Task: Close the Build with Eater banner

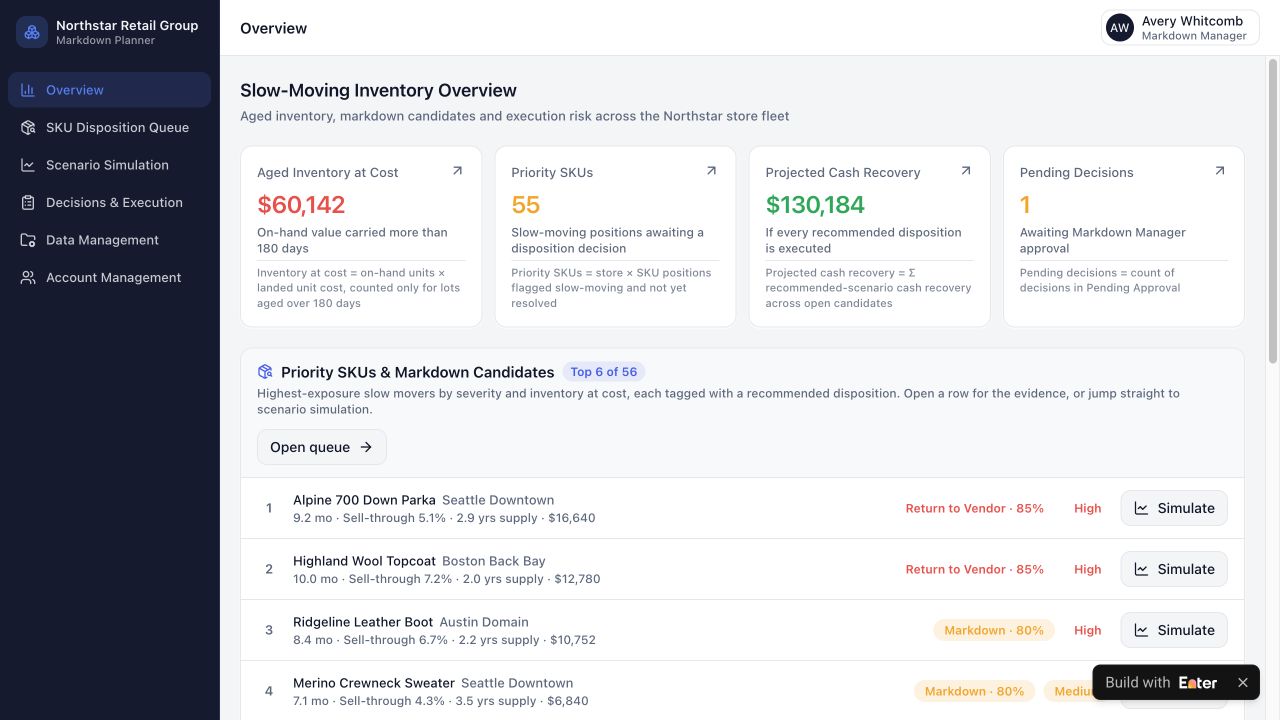Action: pos(1242,683)
